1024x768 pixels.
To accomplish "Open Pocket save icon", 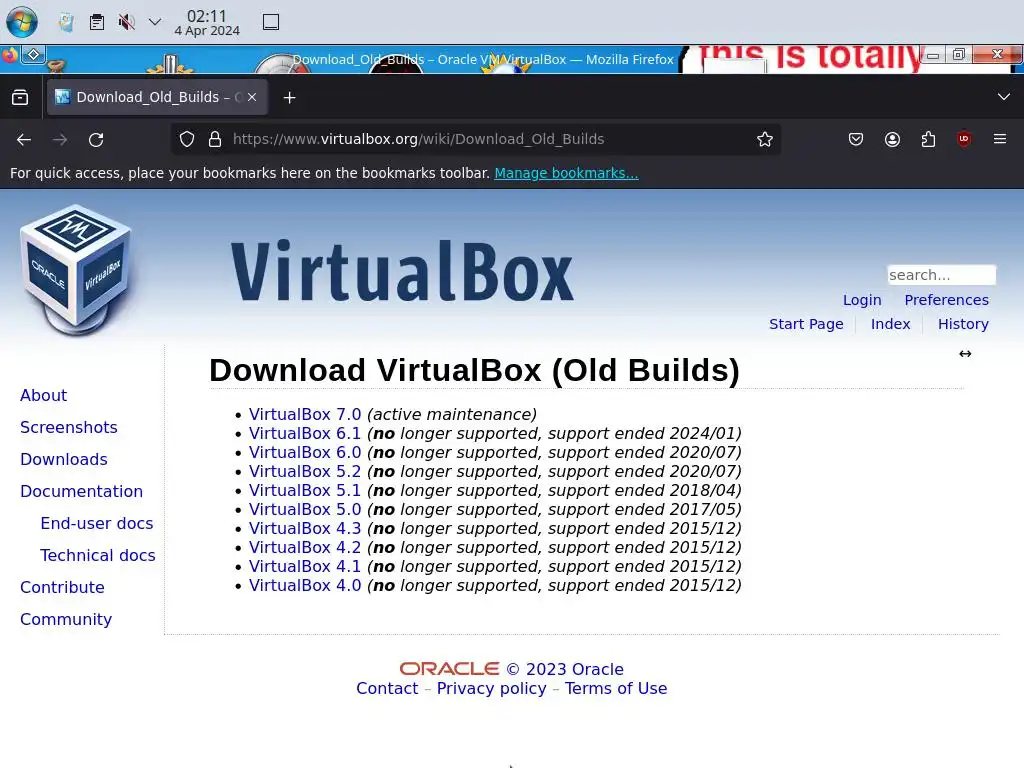I will (856, 139).
